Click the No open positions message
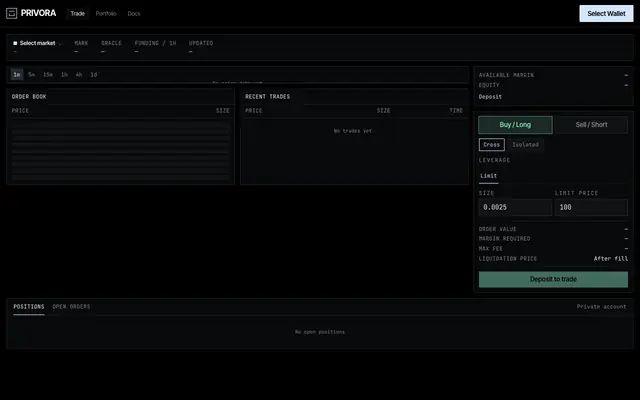This screenshot has width=640, height=400. click(320, 332)
